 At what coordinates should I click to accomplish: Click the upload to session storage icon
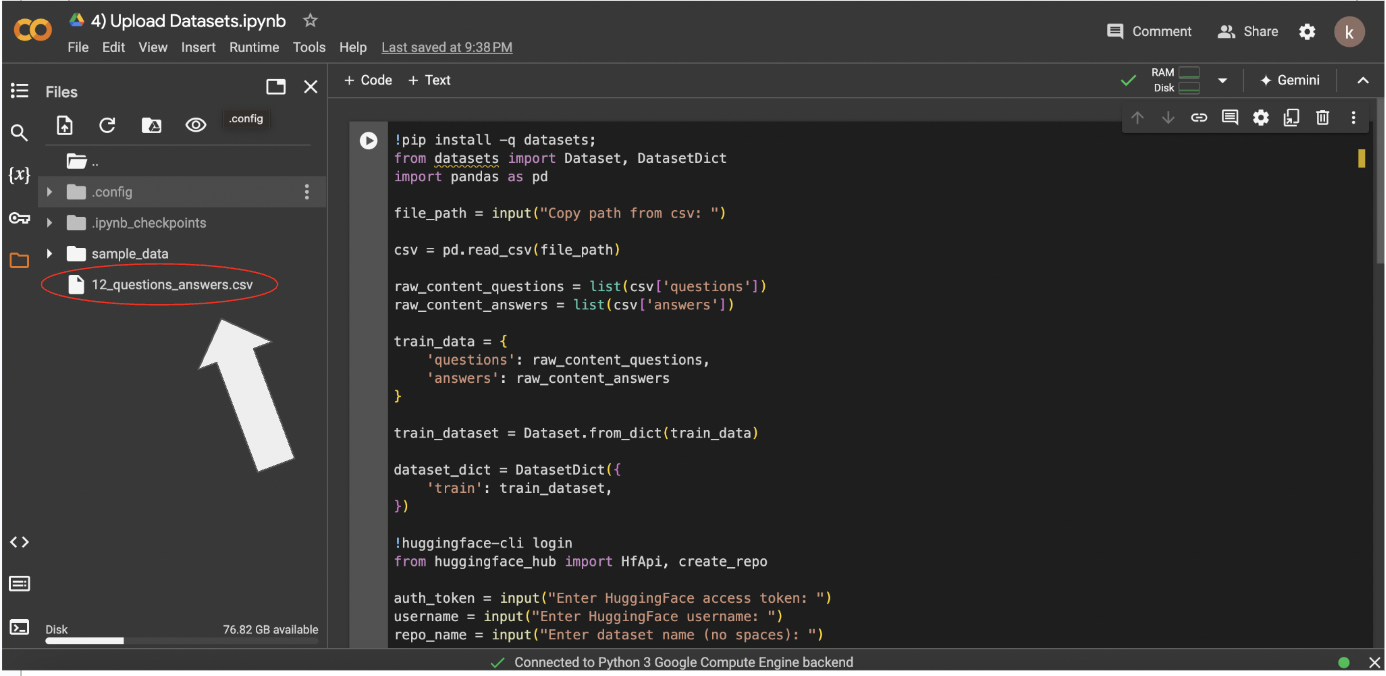65,125
